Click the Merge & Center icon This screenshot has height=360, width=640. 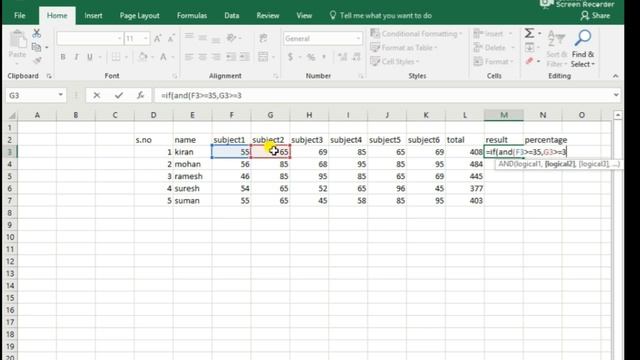(x=263, y=57)
